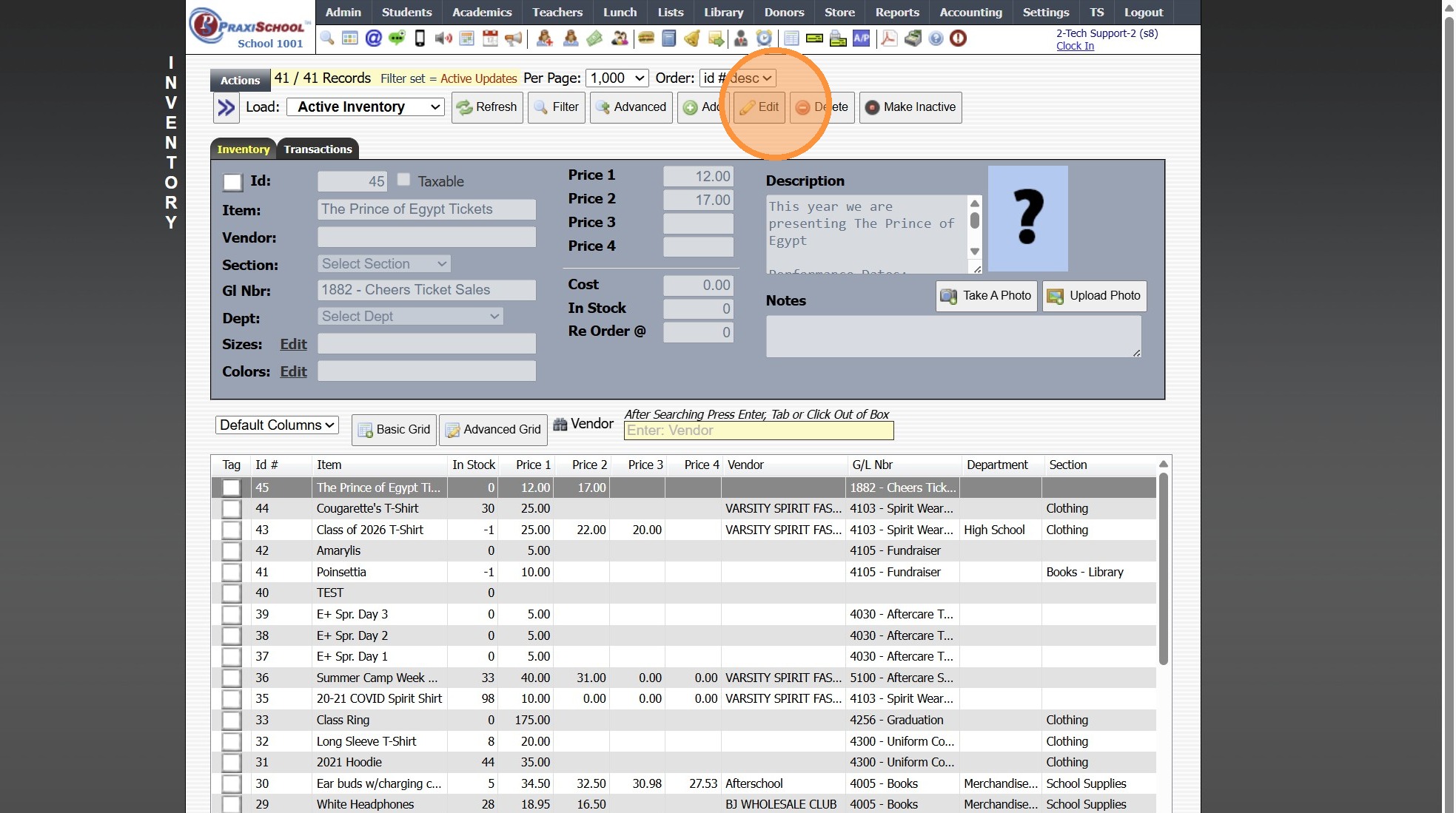Open the alarm clock icon
The image size is (1456, 813).
pos(764,38)
